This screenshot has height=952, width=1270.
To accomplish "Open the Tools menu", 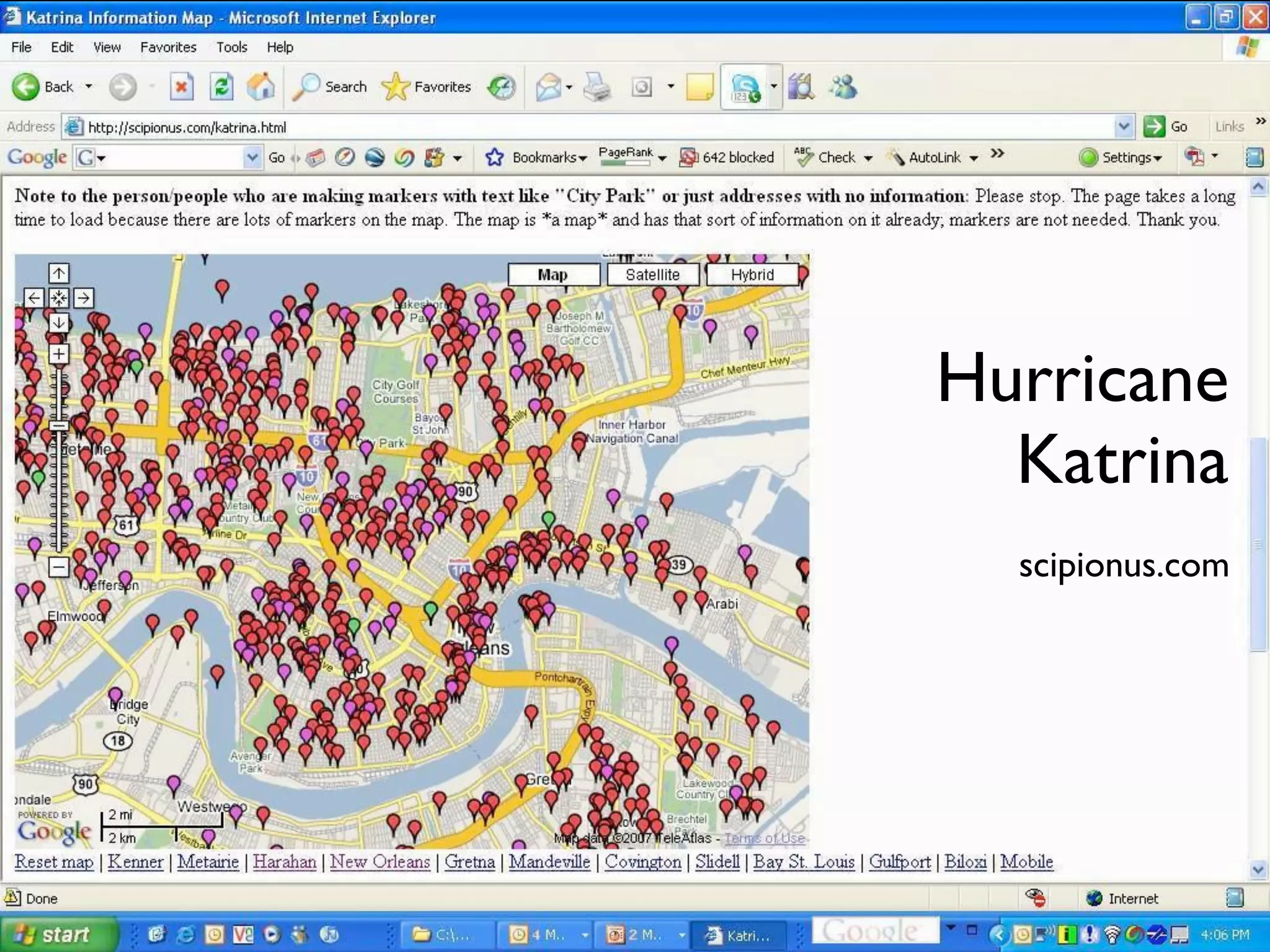I will point(232,47).
